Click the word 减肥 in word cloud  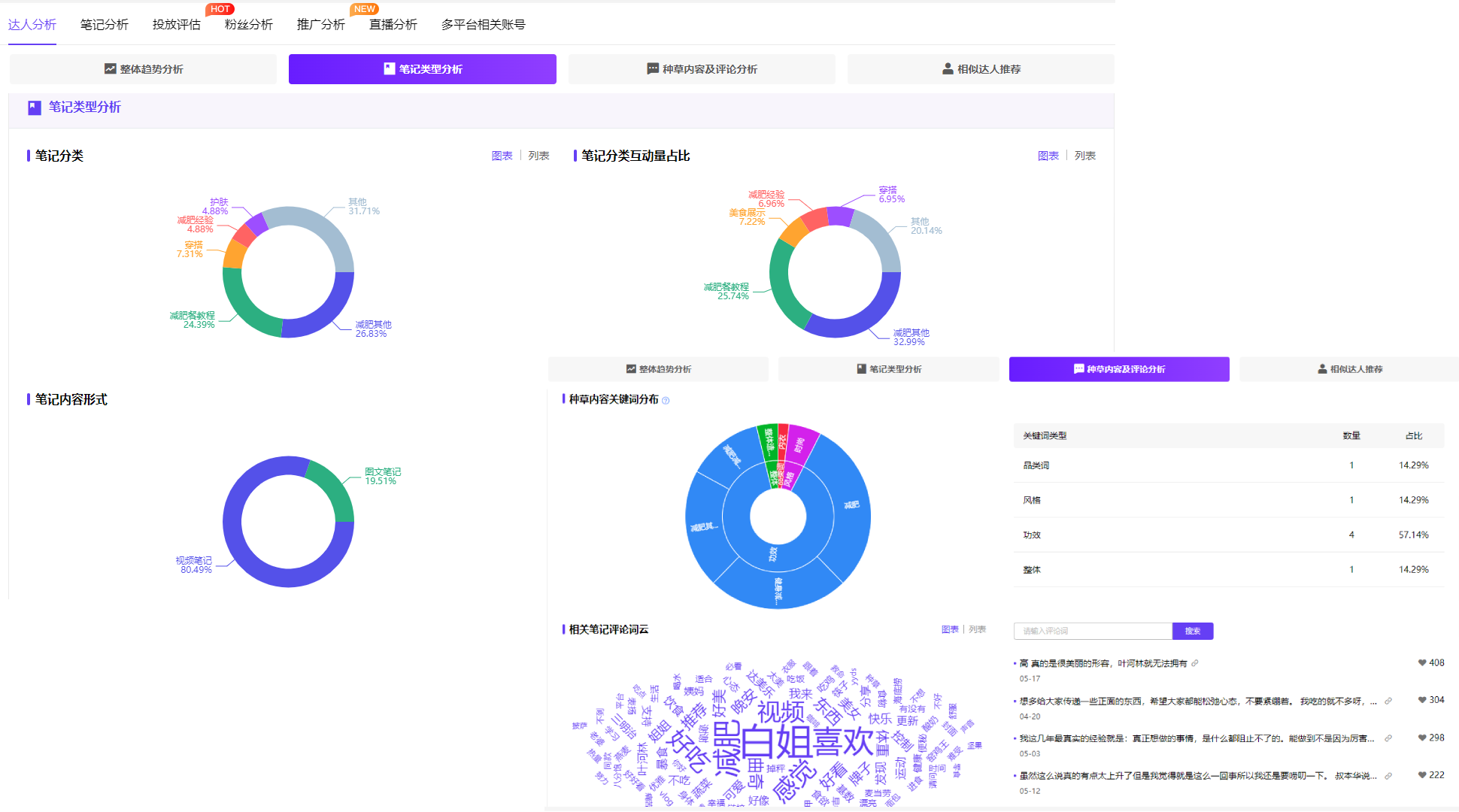726,748
